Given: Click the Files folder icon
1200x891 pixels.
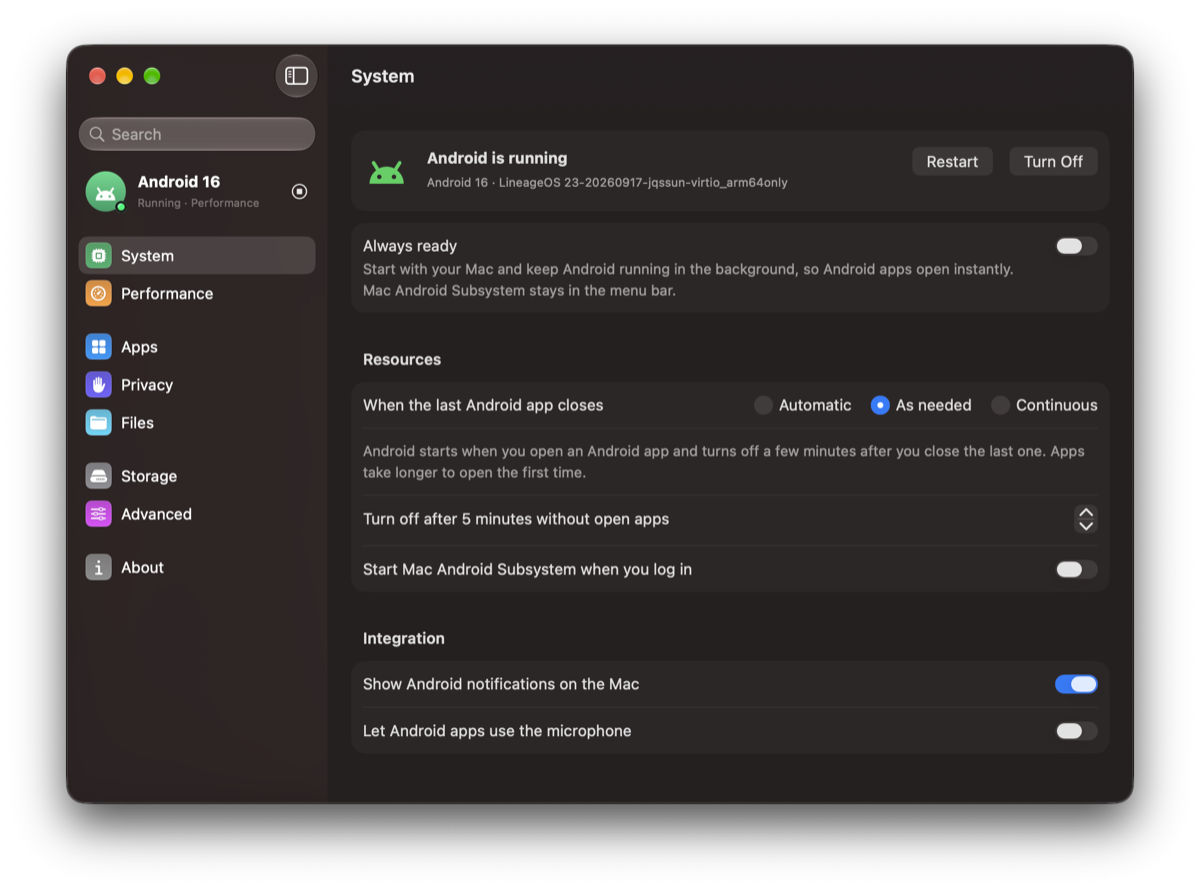Looking at the screenshot, I should (98, 423).
